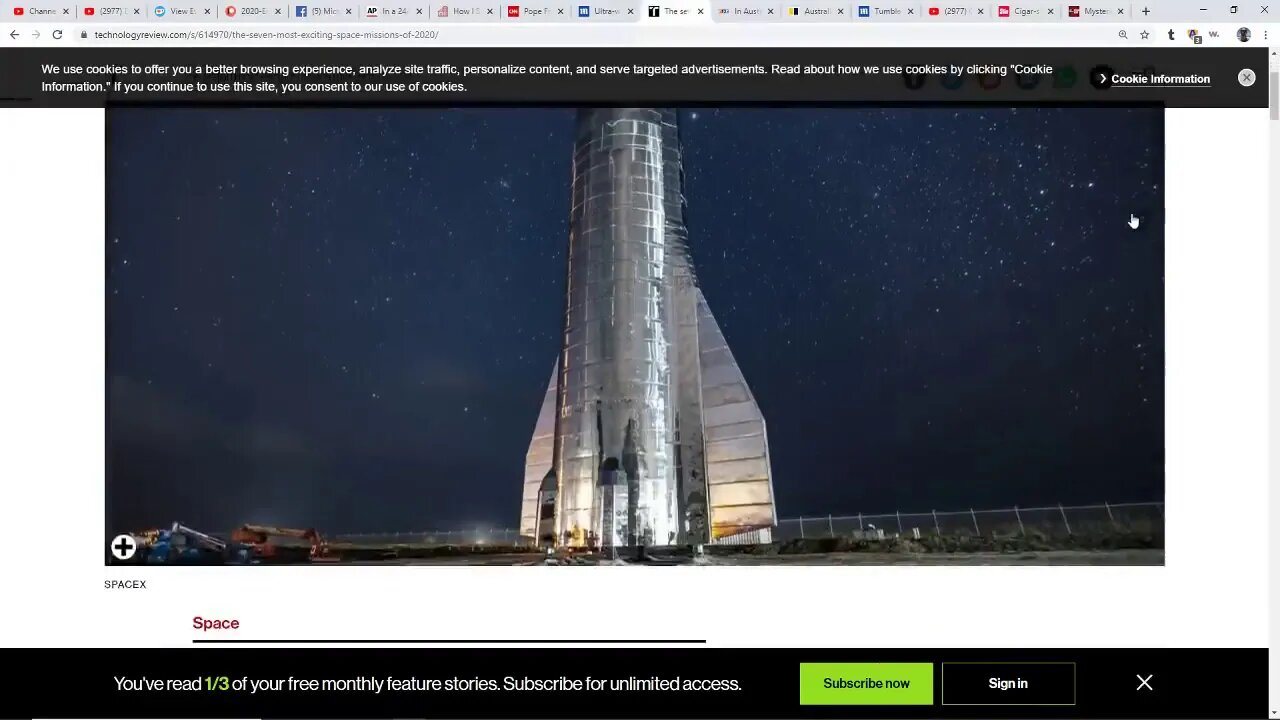Viewport: 1280px width, 720px height.
Task: Click the W. extension icon
Action: (1214, 34)
